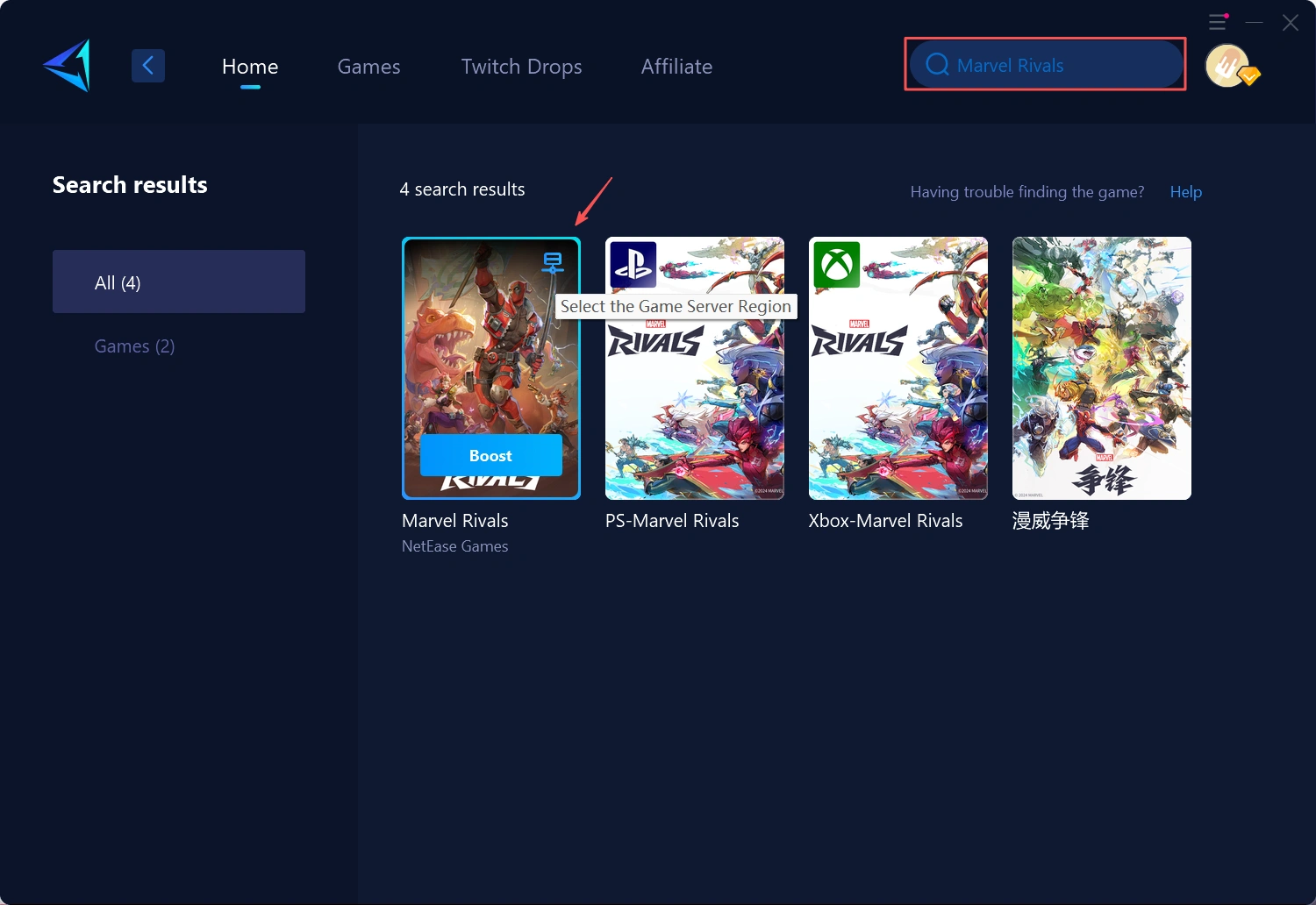Screen dimensions: 1316x905
Task: Open the Affiliate page
Action: 676,66
